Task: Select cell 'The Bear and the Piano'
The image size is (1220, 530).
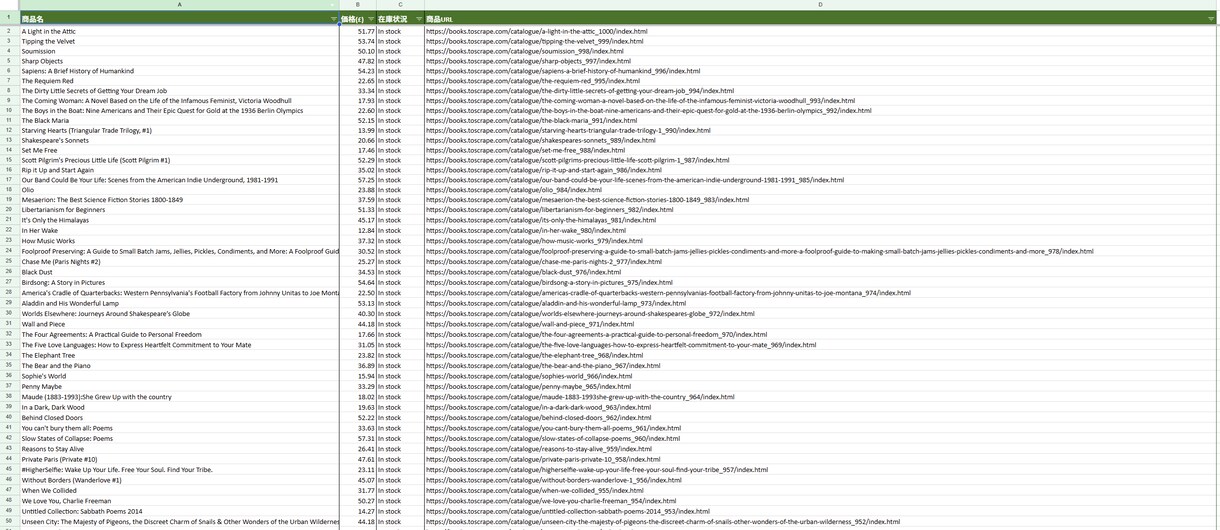Action: coord(179,365)
